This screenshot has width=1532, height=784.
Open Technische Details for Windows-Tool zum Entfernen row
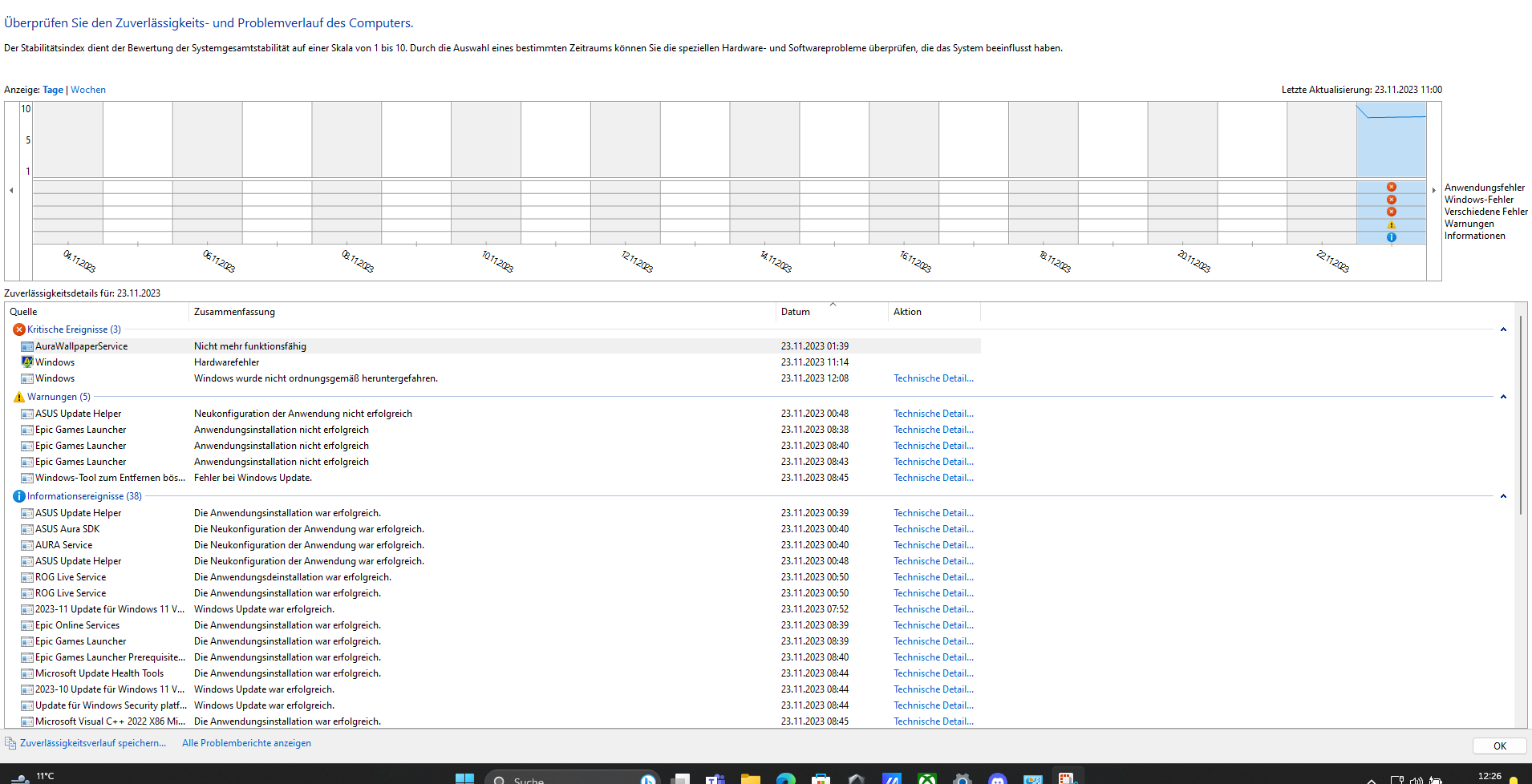934,478
